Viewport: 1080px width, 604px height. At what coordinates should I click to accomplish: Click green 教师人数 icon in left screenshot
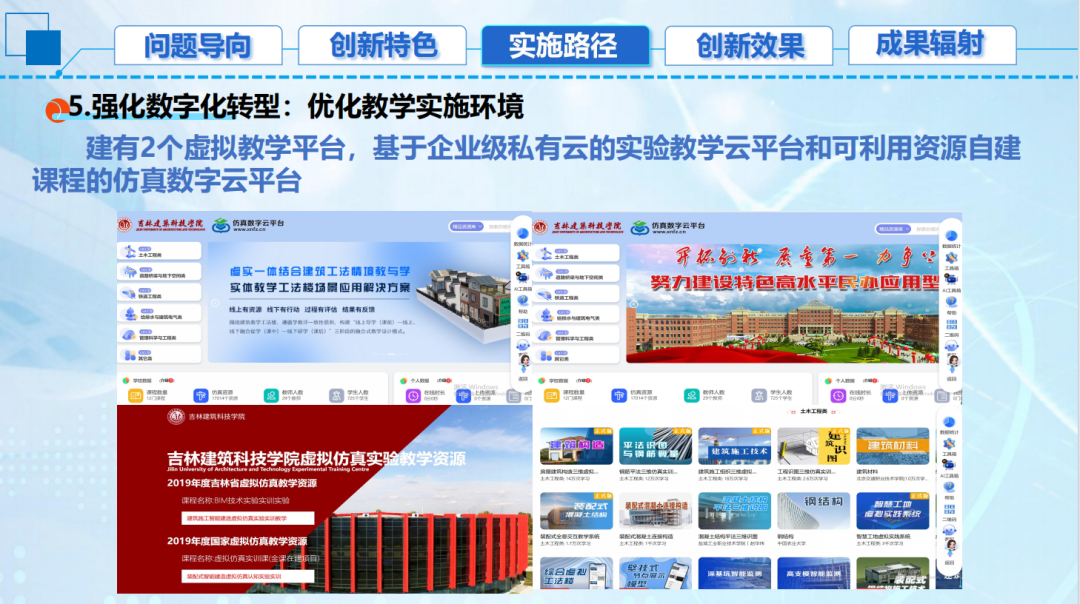[271, 395]
